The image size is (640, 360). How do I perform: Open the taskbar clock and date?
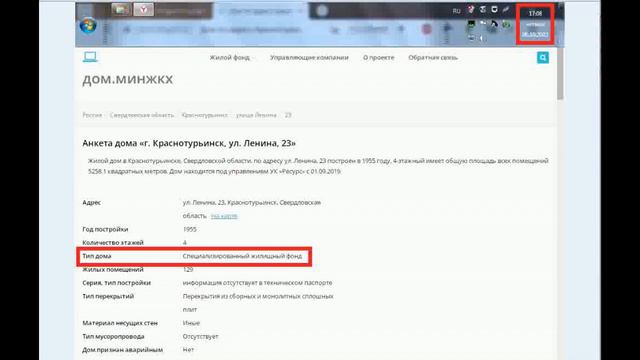(x=535, y=24)
